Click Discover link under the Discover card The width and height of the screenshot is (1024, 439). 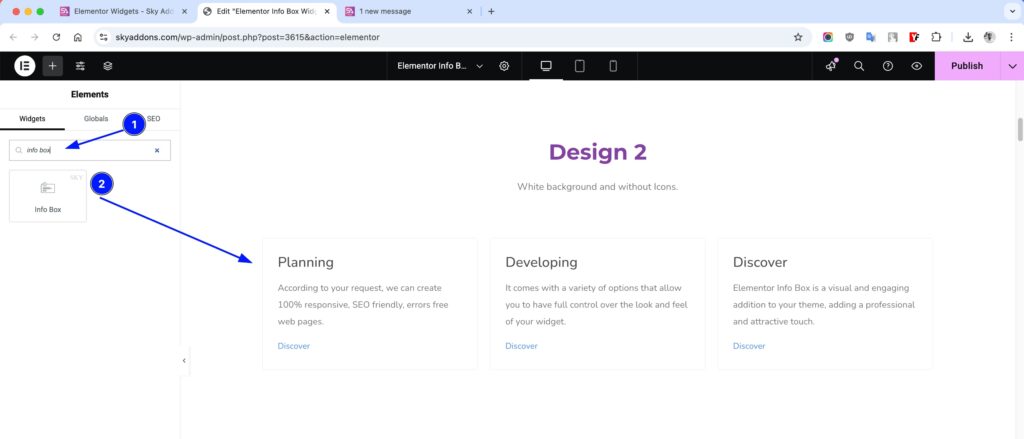click(749, 346)
